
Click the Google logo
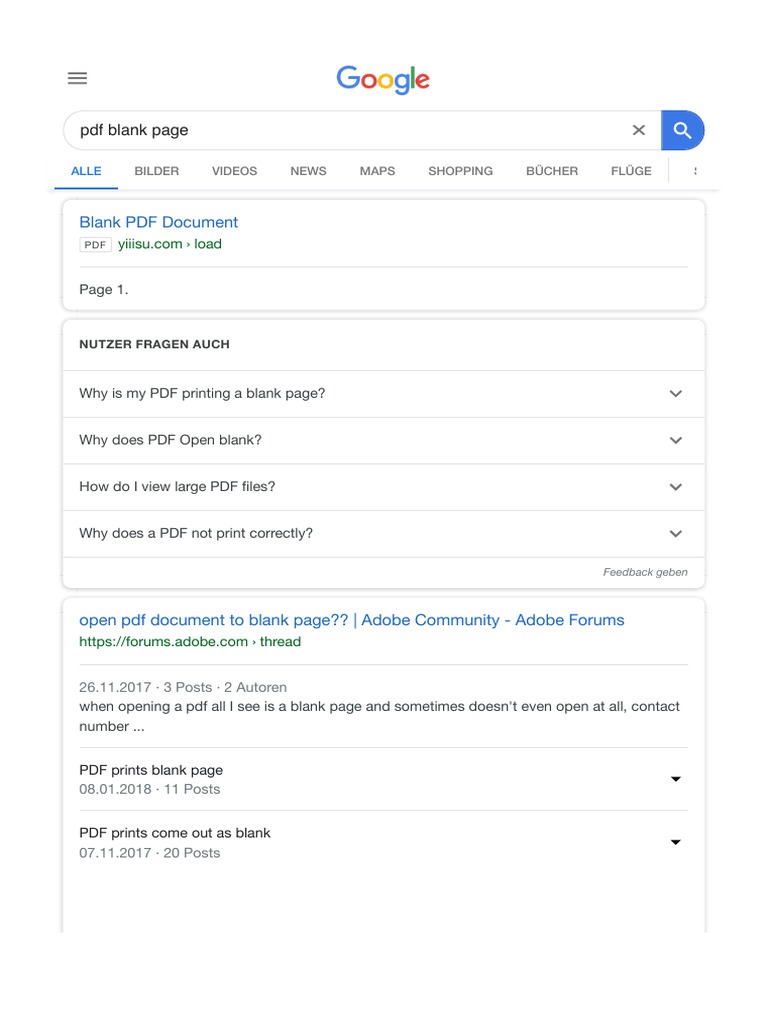click(x=383, y=80)
